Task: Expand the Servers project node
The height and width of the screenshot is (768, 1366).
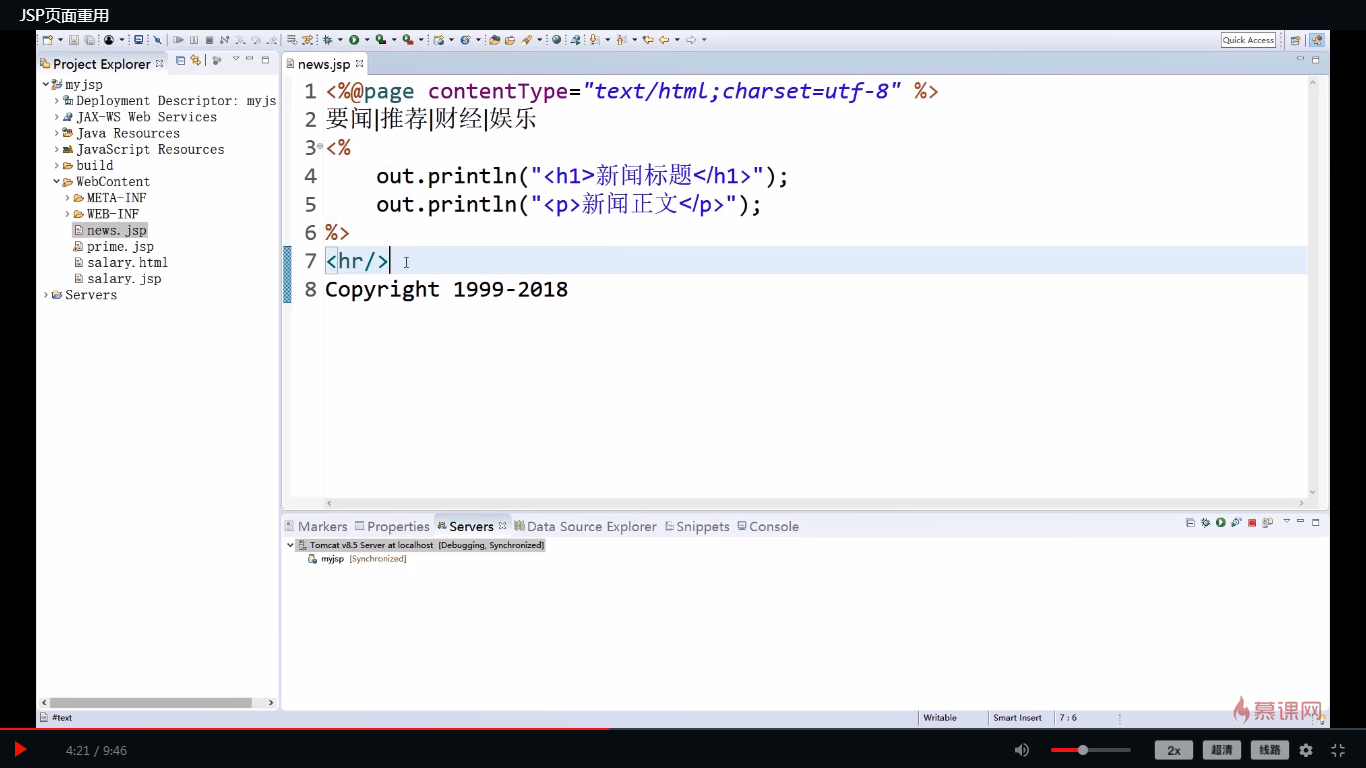Action: [46, 295]
